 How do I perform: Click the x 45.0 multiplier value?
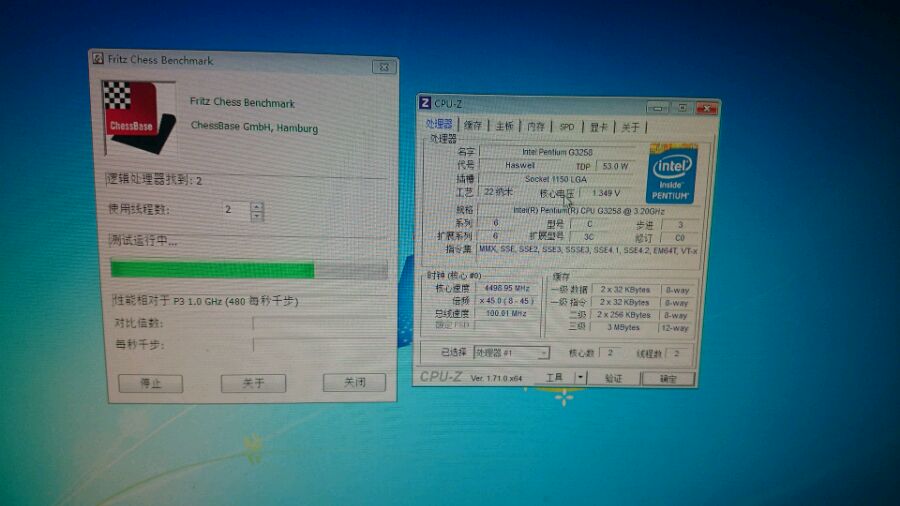507,301
